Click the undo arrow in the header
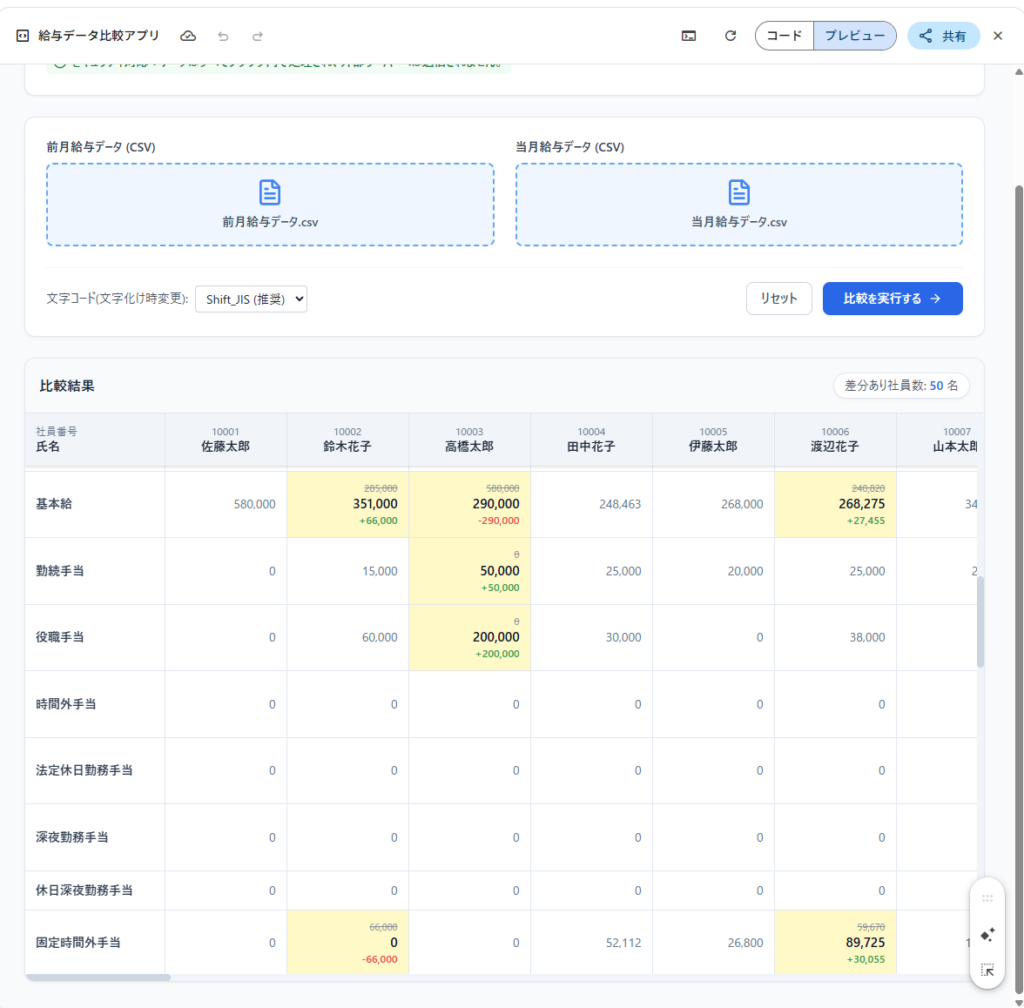 [223, 36]
